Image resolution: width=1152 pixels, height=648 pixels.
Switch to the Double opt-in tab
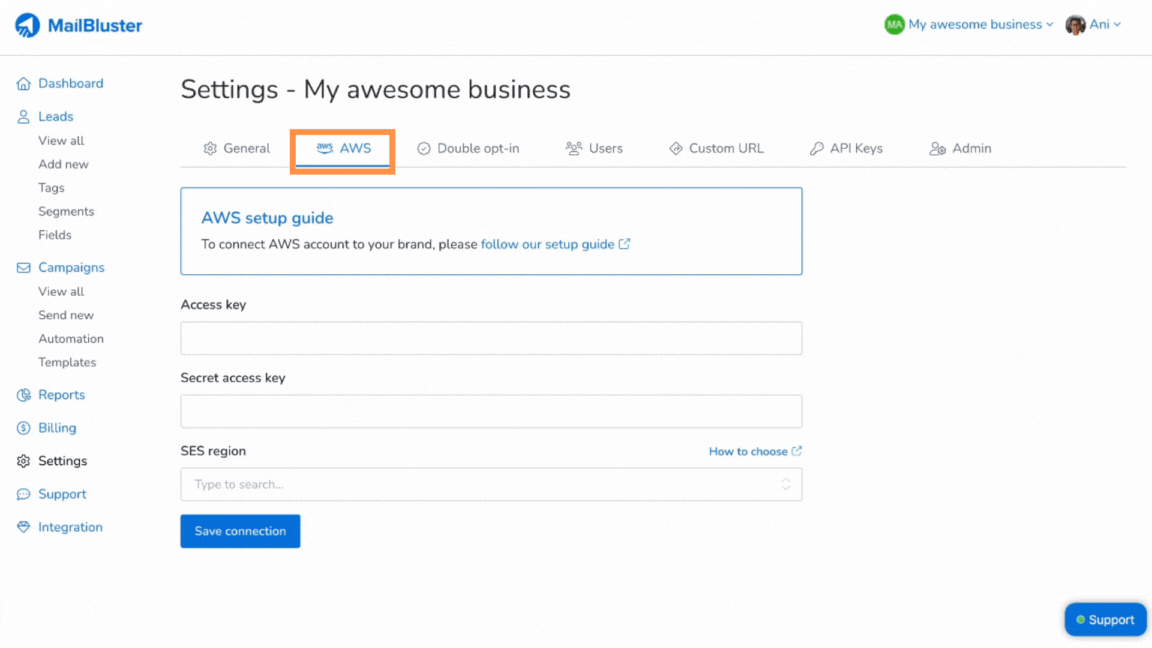pos(469,148)
